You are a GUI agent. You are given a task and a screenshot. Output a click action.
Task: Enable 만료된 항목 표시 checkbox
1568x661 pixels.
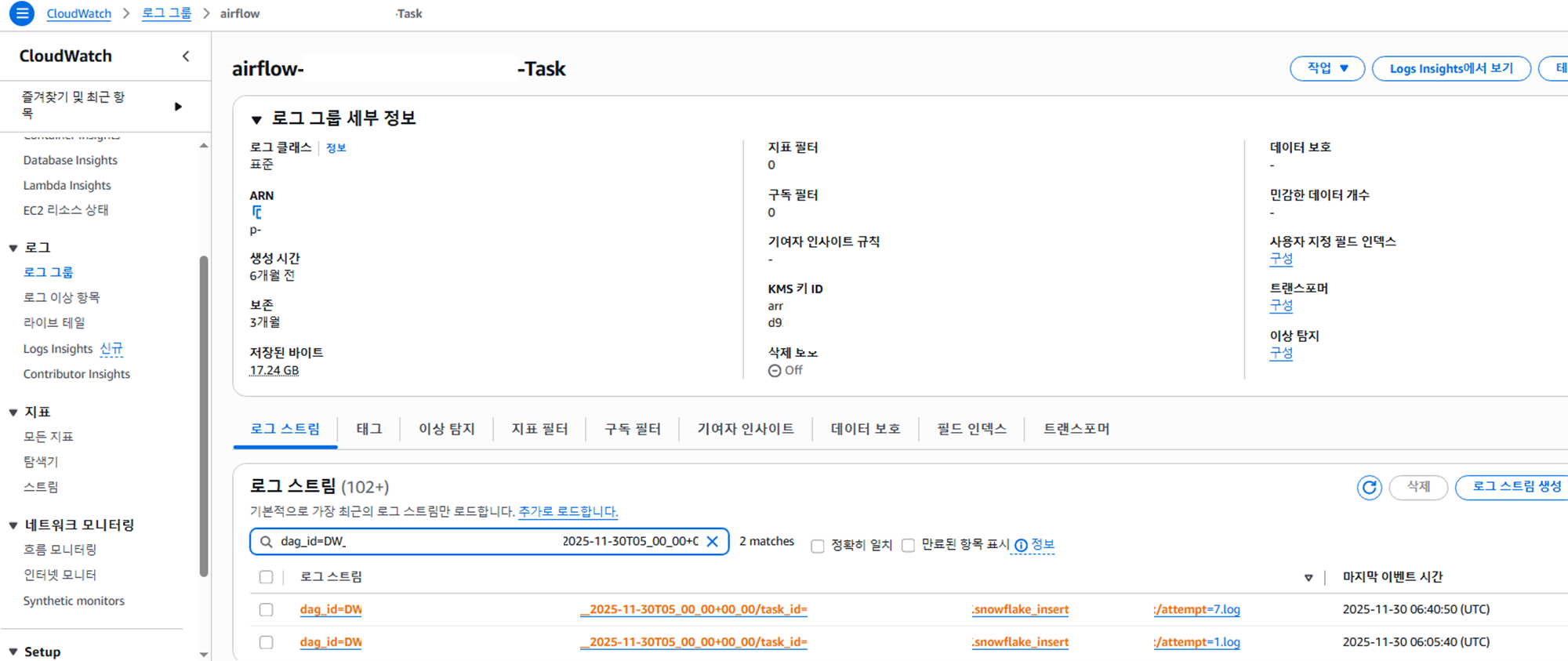[908, 545]
